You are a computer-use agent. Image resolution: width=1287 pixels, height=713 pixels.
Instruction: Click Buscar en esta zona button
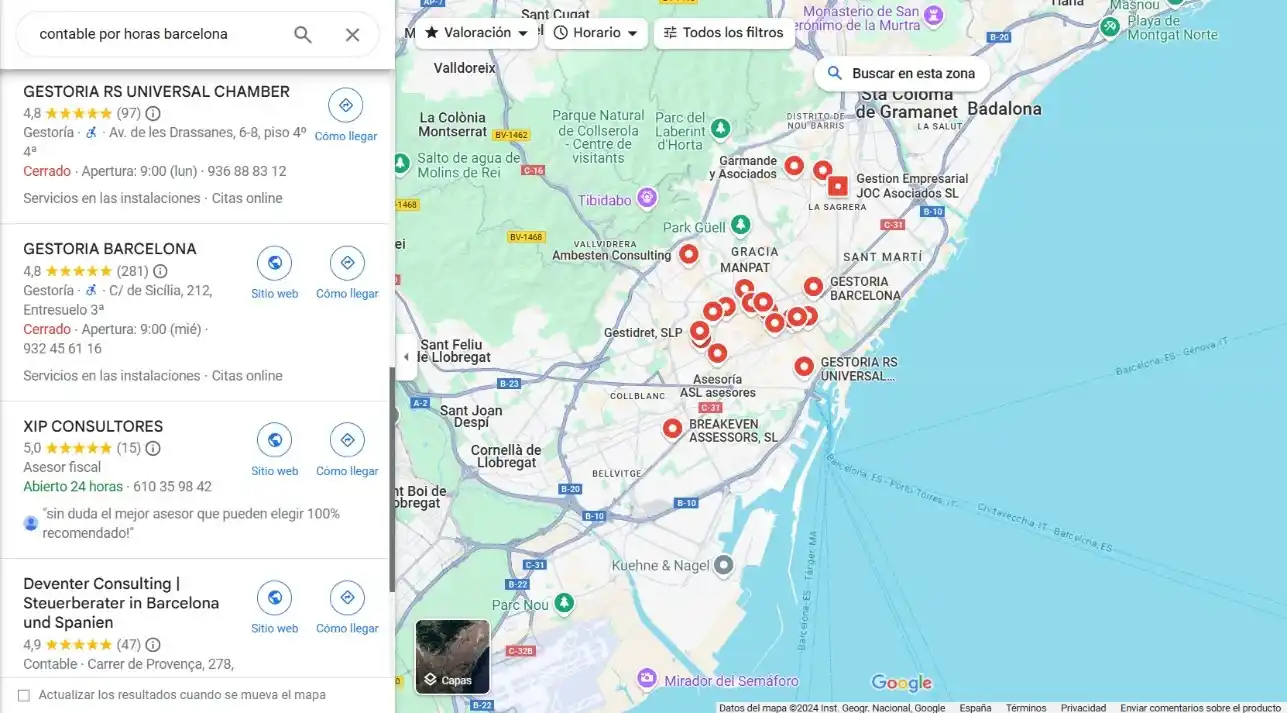(901, 73)
